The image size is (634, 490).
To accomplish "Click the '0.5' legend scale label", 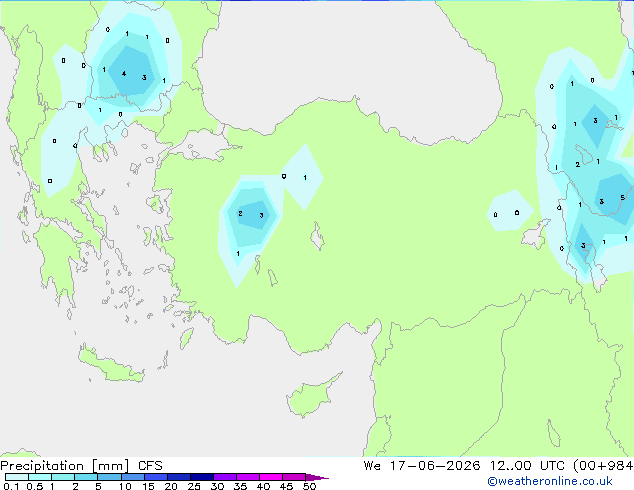I will pyautogui.click(x=35, y=486).
